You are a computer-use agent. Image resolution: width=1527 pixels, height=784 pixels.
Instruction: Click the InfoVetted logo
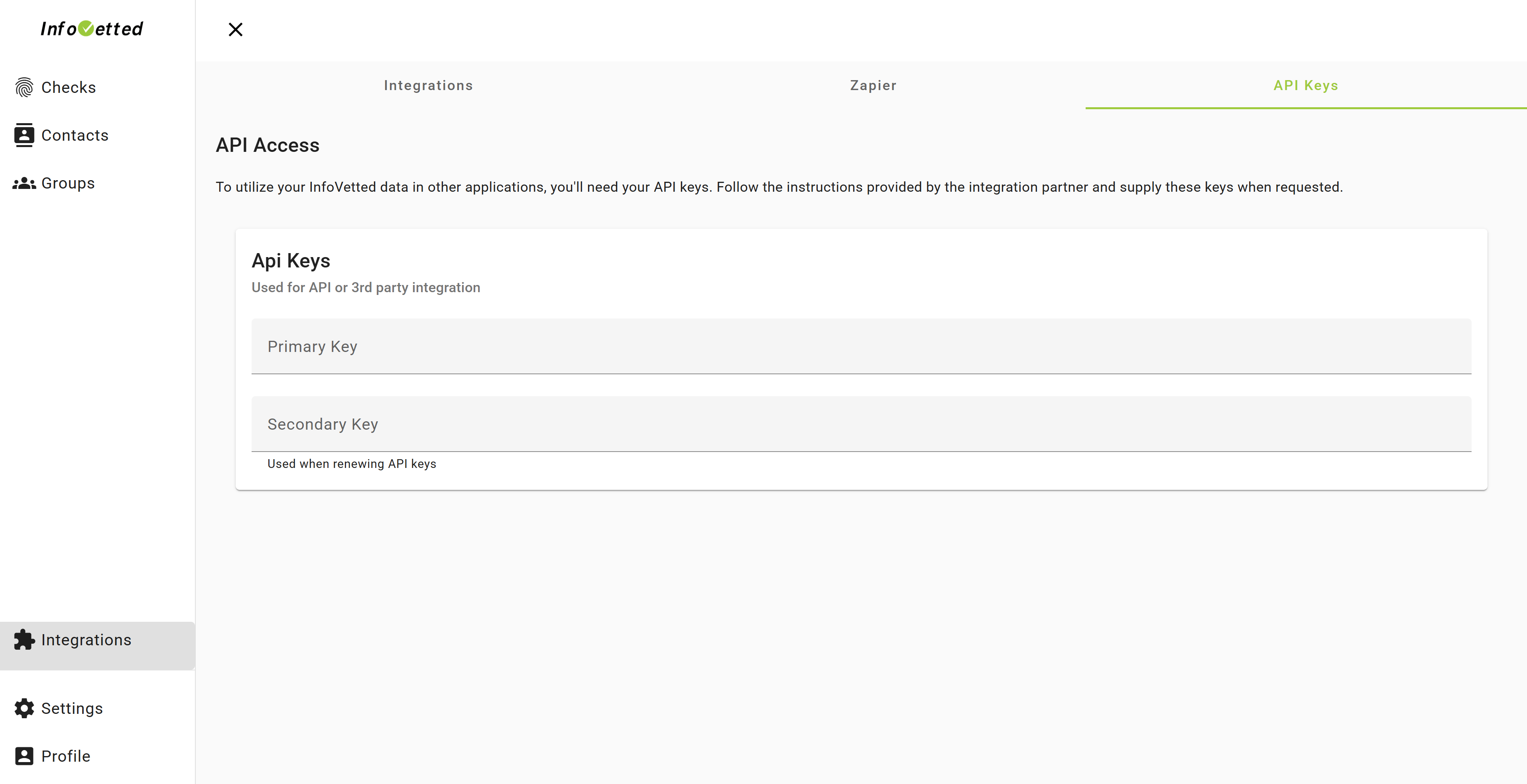92,28
